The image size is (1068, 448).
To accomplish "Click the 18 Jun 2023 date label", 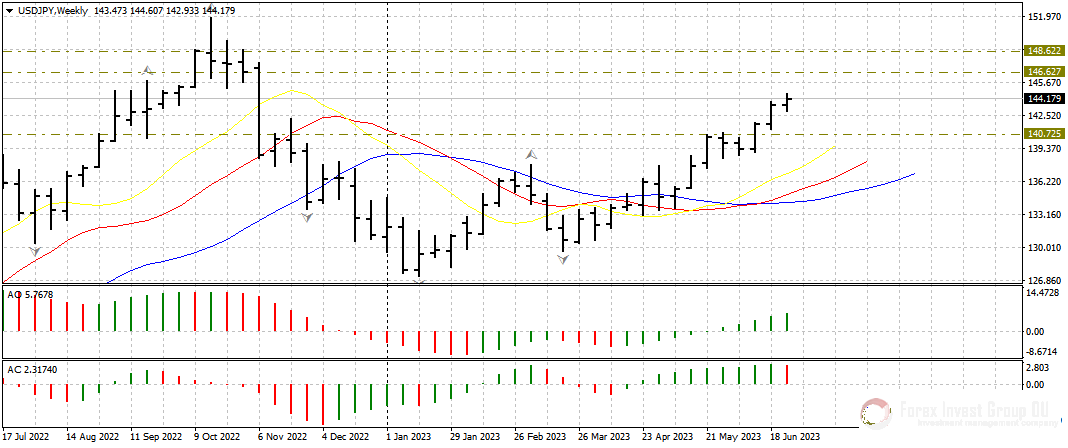I will tap(795, 437).
